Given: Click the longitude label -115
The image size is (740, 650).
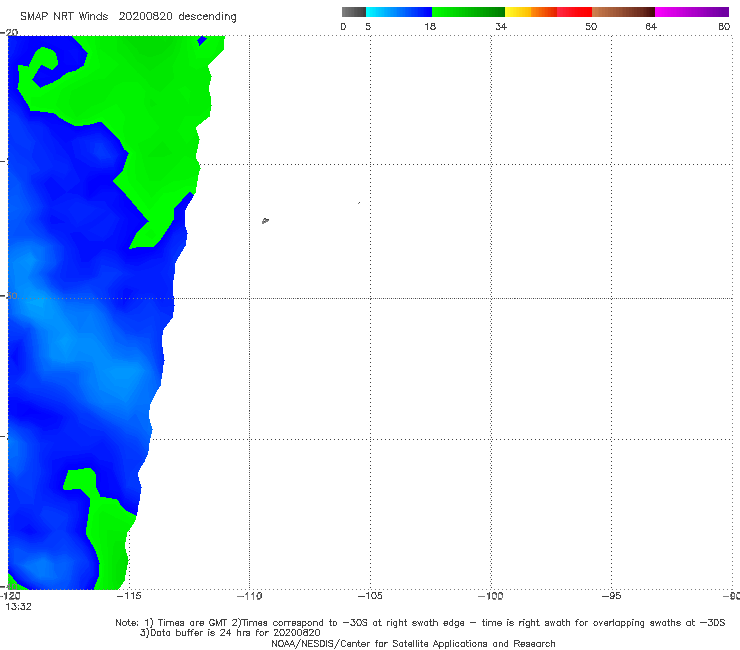Looking at the screenshot, I should click(129, 596).
